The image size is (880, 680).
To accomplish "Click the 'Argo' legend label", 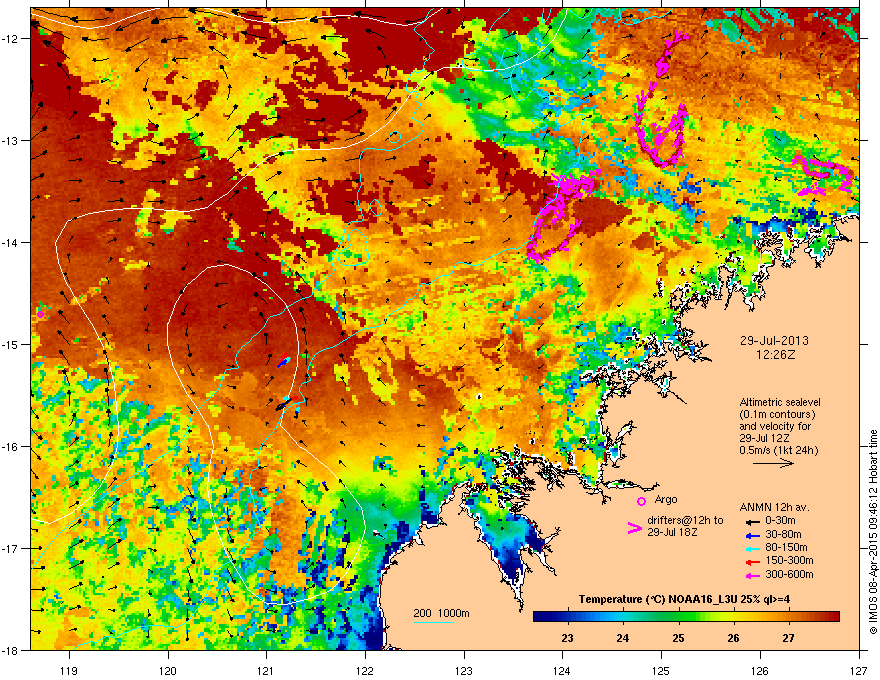I will tap(666, 499).
